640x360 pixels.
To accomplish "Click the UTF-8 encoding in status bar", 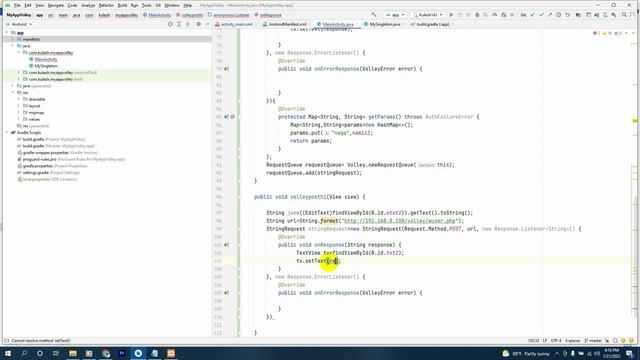I will [556, 341].
